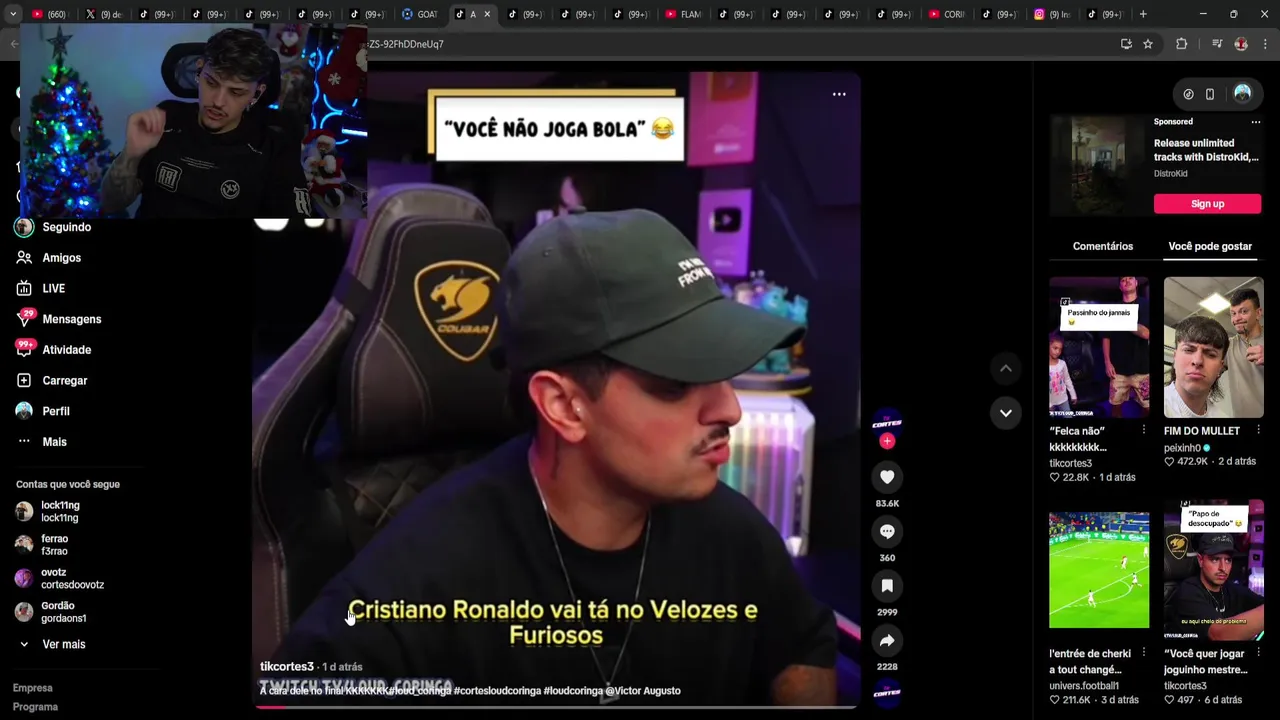Go to next video with down arrow
Screen dimensions: 1280x720
[1006, 413]
